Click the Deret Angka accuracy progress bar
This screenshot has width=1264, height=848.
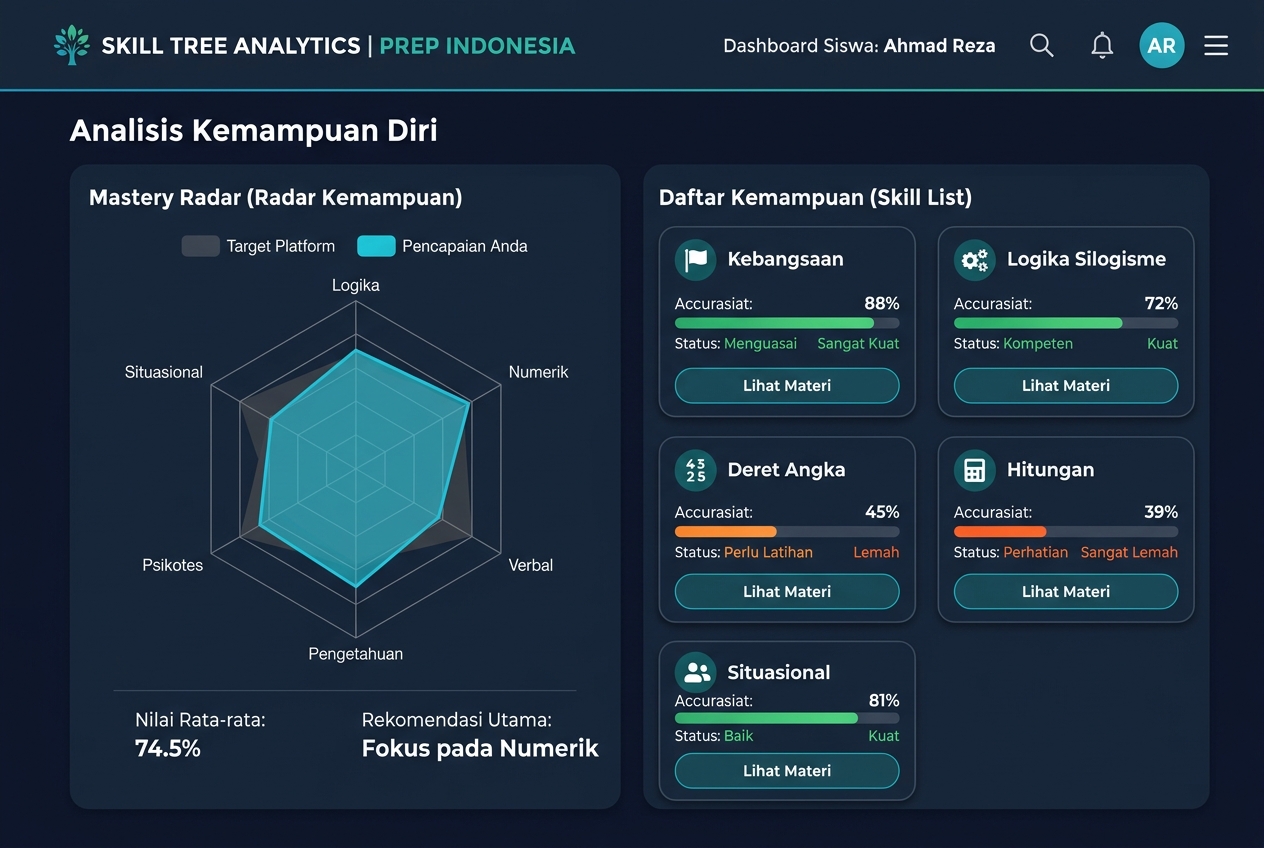pyautogui.click(x=787, y=532)
